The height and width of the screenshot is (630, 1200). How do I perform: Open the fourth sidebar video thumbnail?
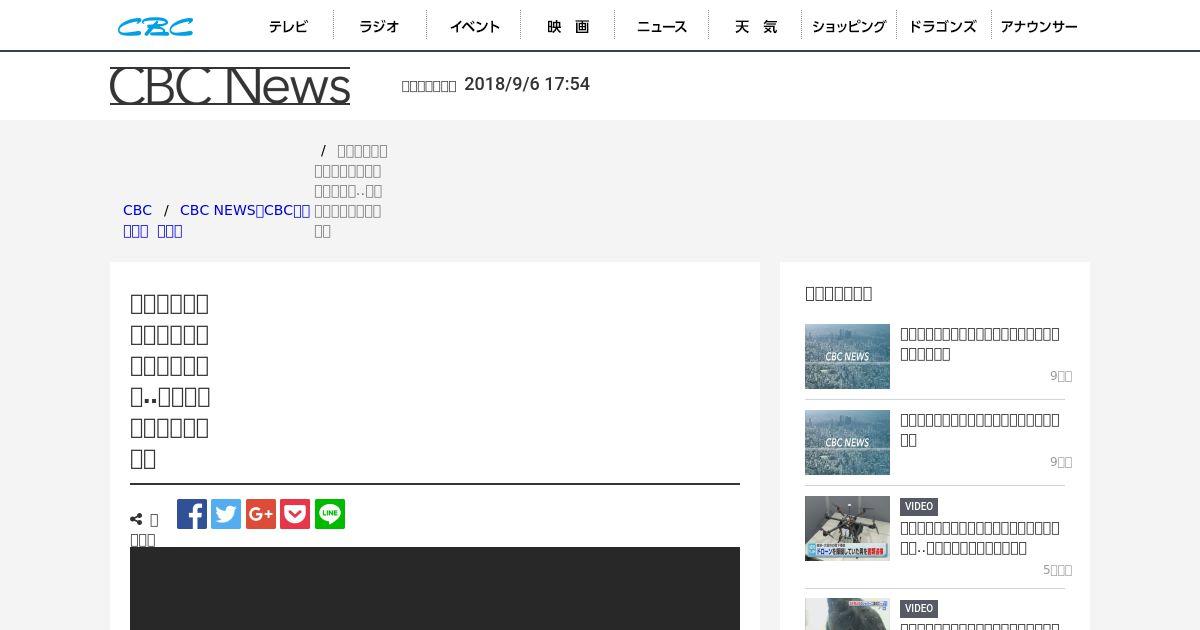(x=847, y=614)
